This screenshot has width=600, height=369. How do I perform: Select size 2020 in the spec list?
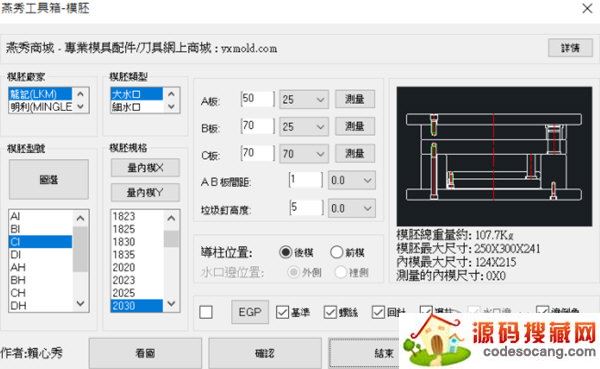[x=137, y=267]
